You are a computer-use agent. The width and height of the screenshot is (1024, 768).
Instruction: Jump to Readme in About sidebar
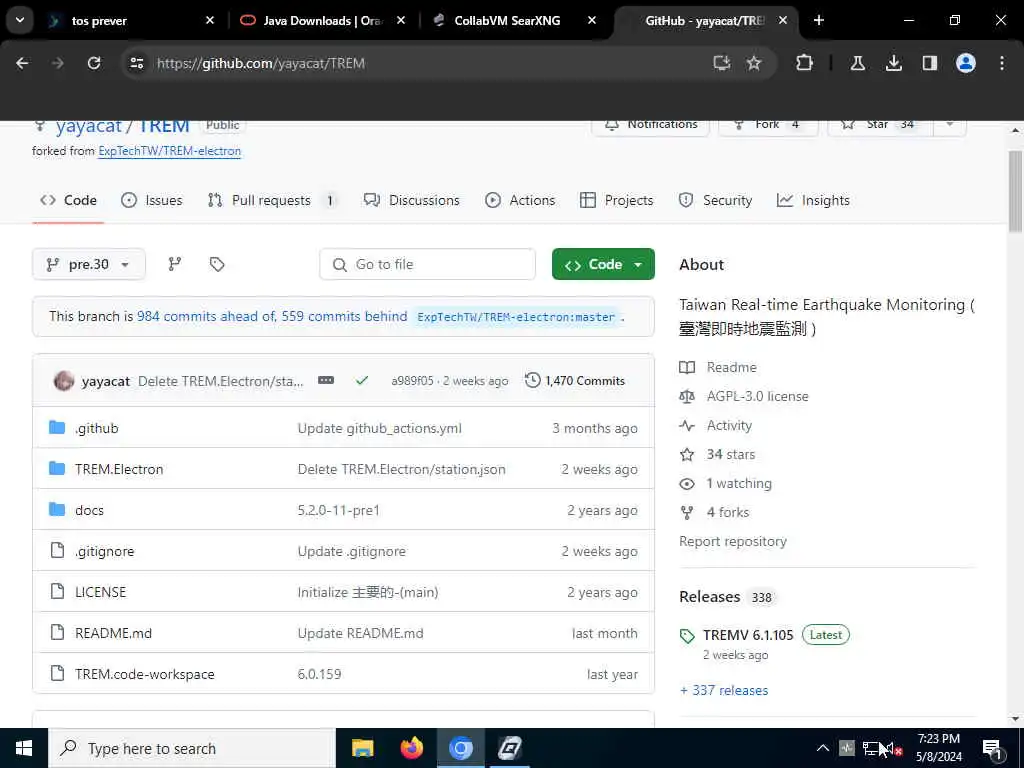click(x=731, y=368)
